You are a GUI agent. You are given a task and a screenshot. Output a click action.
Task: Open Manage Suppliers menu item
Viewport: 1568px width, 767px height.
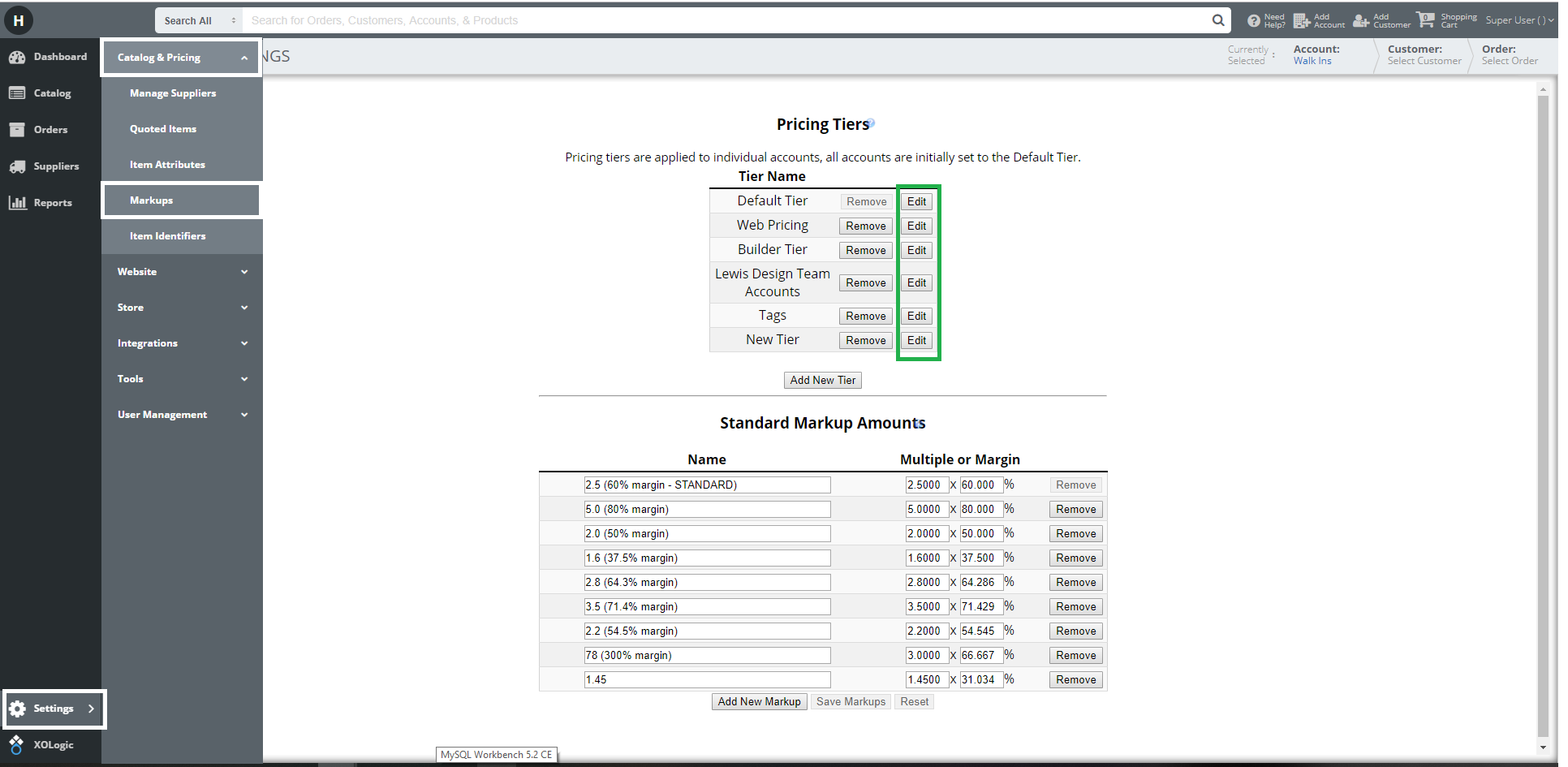pyautogui.click(x=173, y=93)
